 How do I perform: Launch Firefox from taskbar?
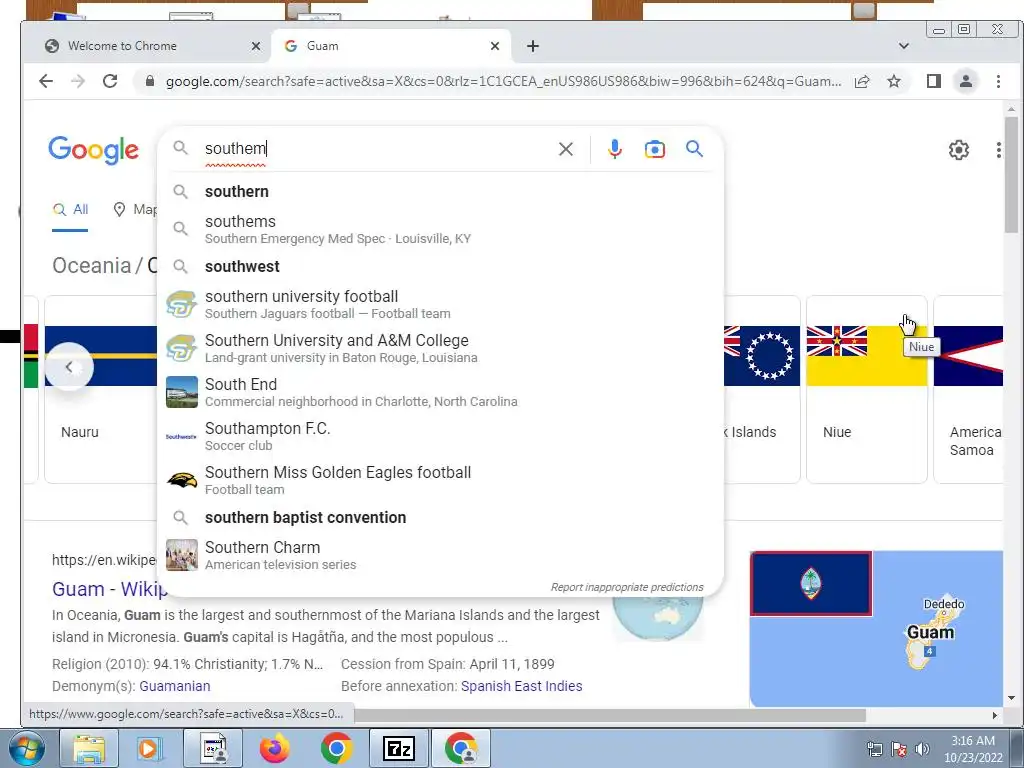274,748
